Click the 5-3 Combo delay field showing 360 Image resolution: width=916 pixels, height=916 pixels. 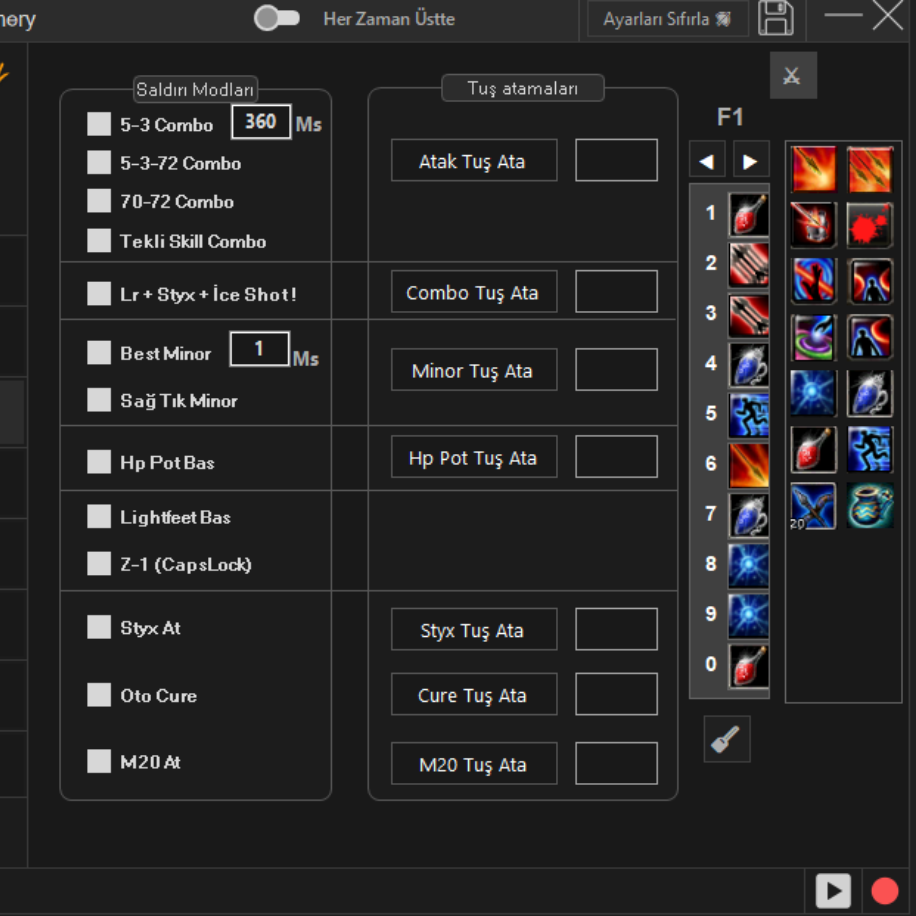261,122
